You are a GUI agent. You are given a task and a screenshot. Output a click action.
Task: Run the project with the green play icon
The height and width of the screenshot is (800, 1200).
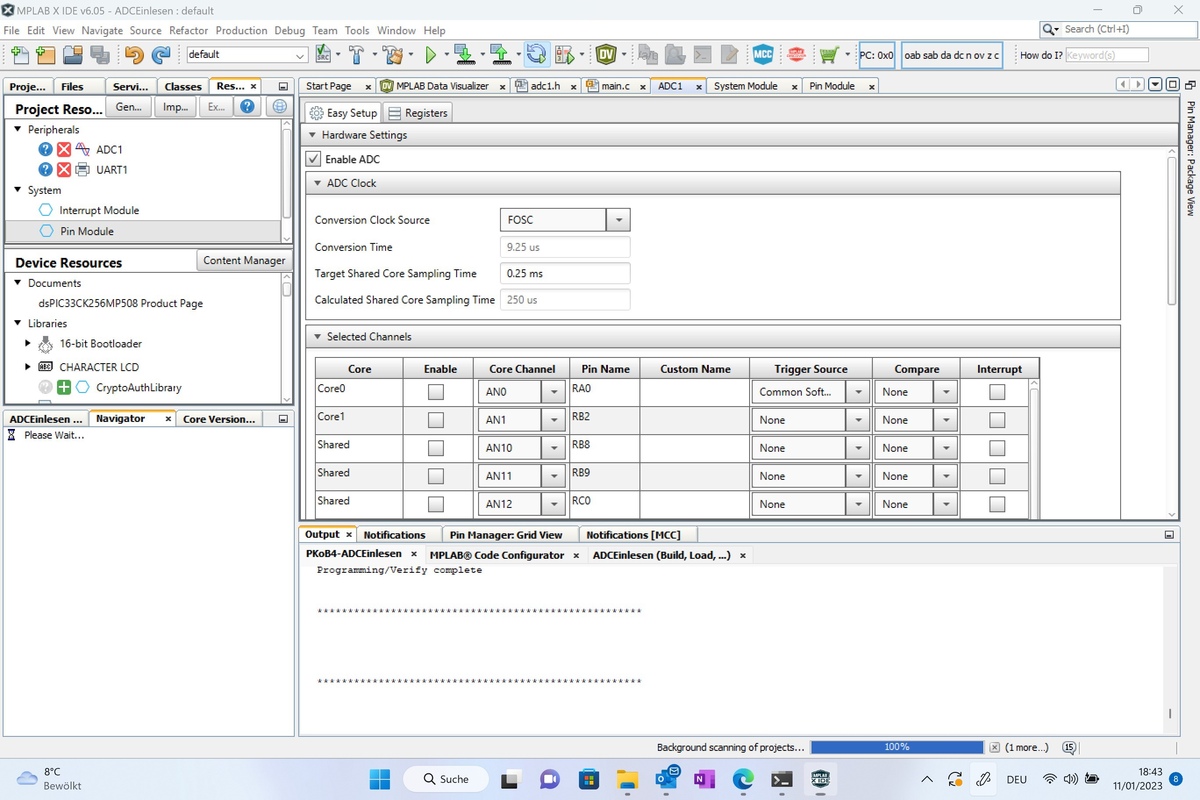[431, 55]
